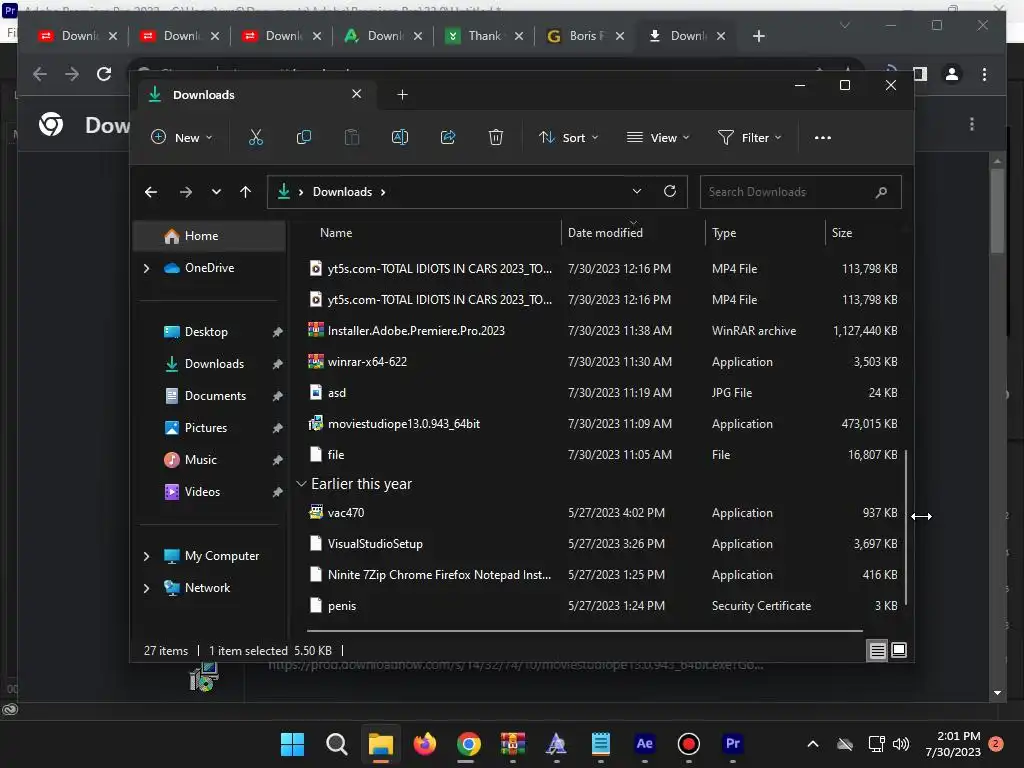Open the Sort dropdown
Viewport: 1024px width, 768px height.
pyautogui.click(x=568, y=137)
